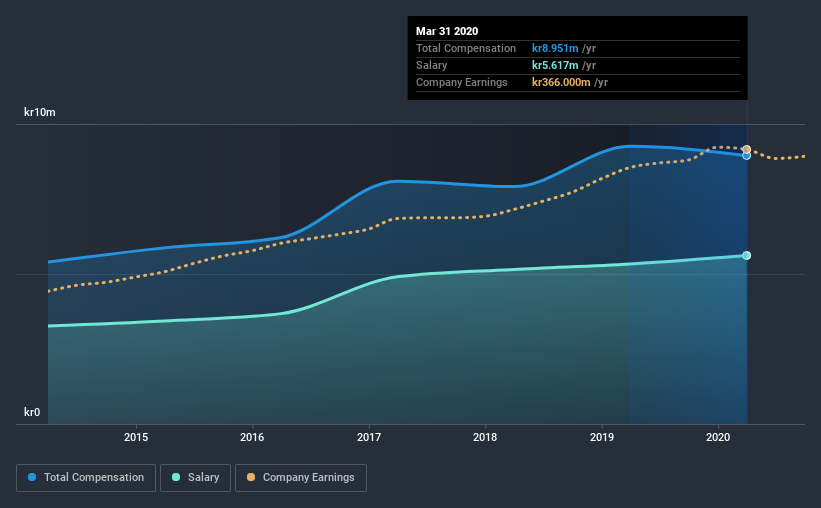Toggle the Salary legend button

(x=195, y=478)
